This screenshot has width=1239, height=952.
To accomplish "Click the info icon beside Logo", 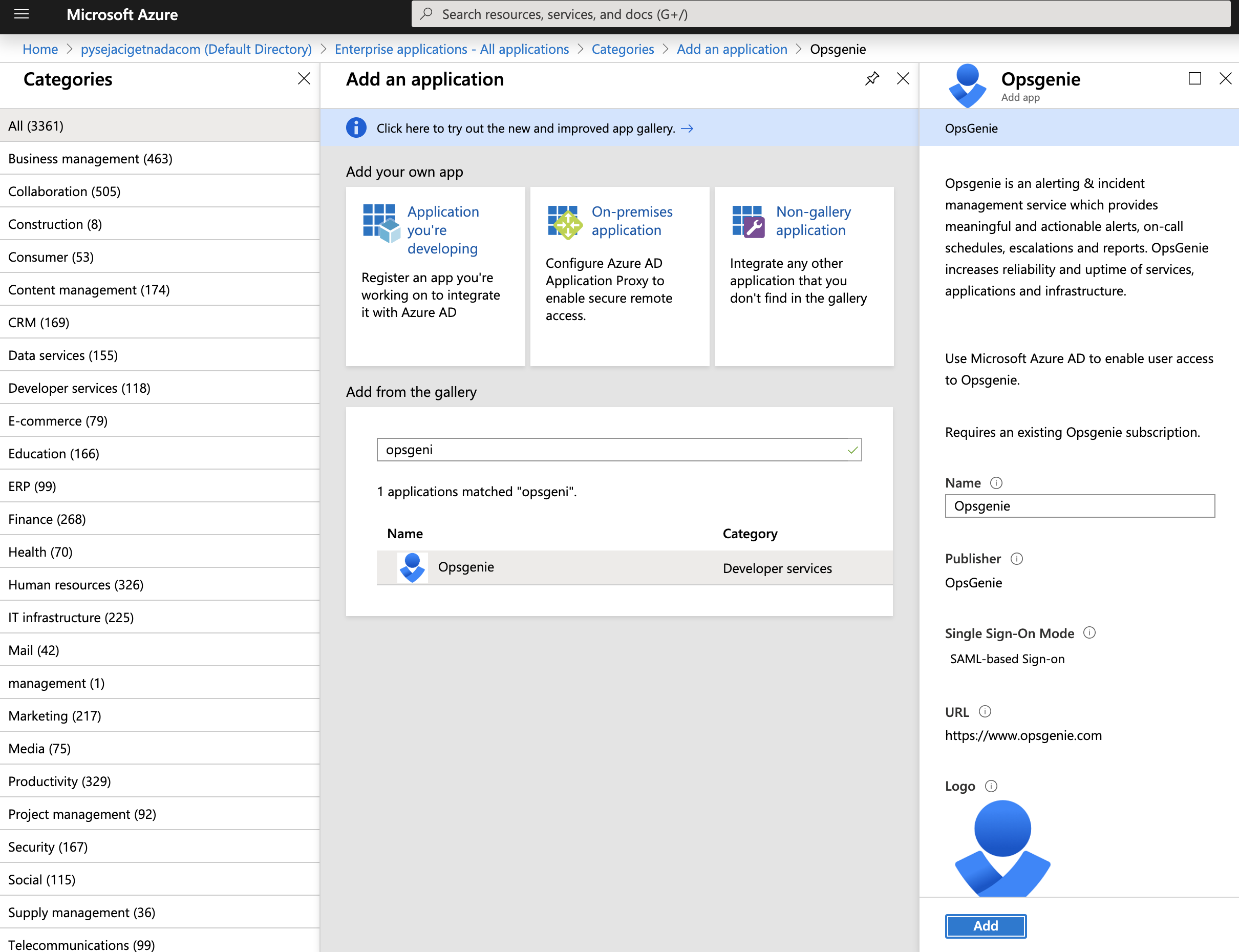I will [x=991, y=786].
